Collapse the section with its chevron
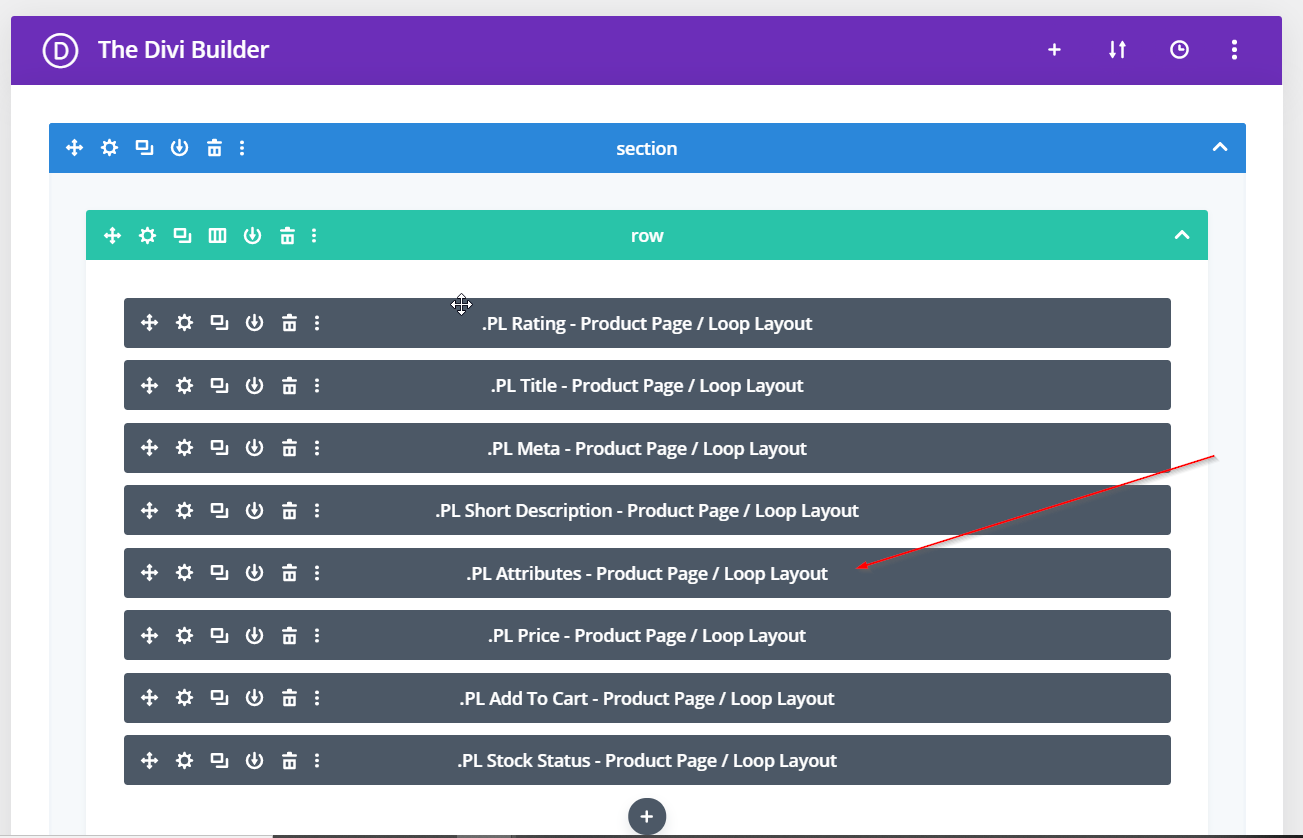Screen dimensions: 1303x838 pyautogui.click(x=1219, y=148)
